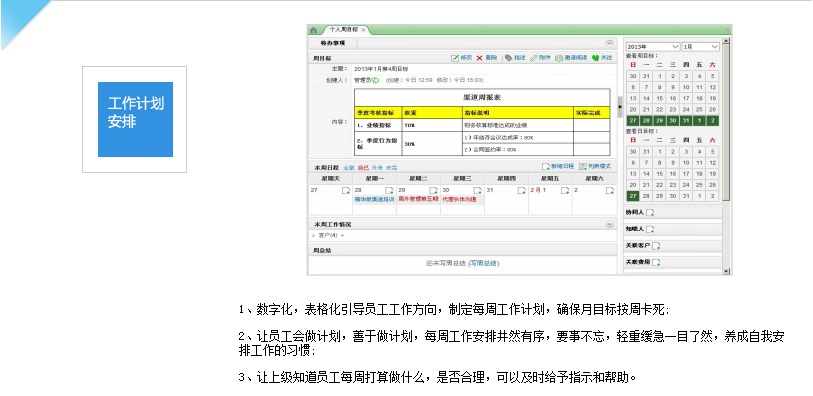Click the home icon tab
Viewport: 813px width, 396px height.
click(313, 31)
